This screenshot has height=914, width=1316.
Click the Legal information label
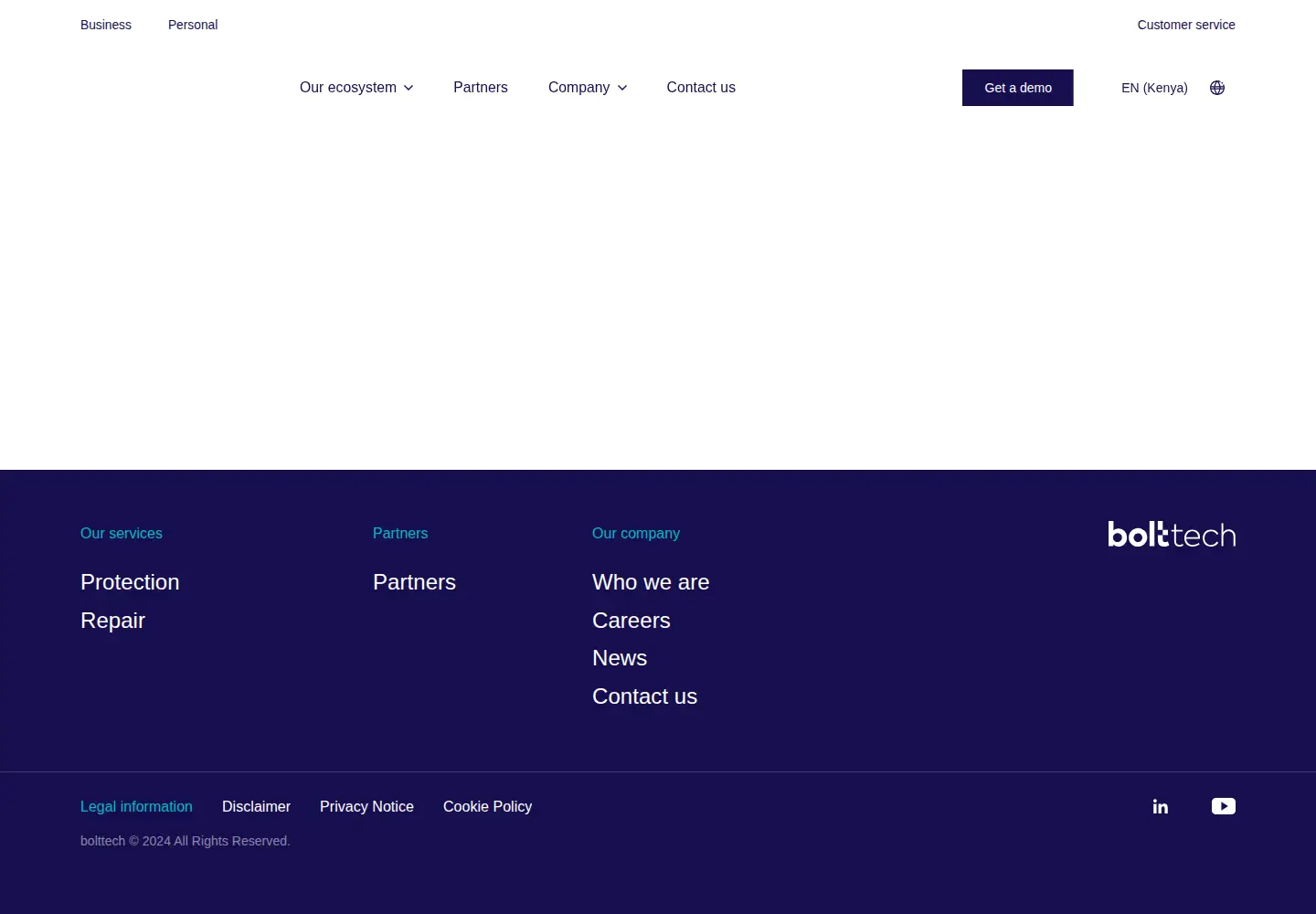click(x=136, y=806)
